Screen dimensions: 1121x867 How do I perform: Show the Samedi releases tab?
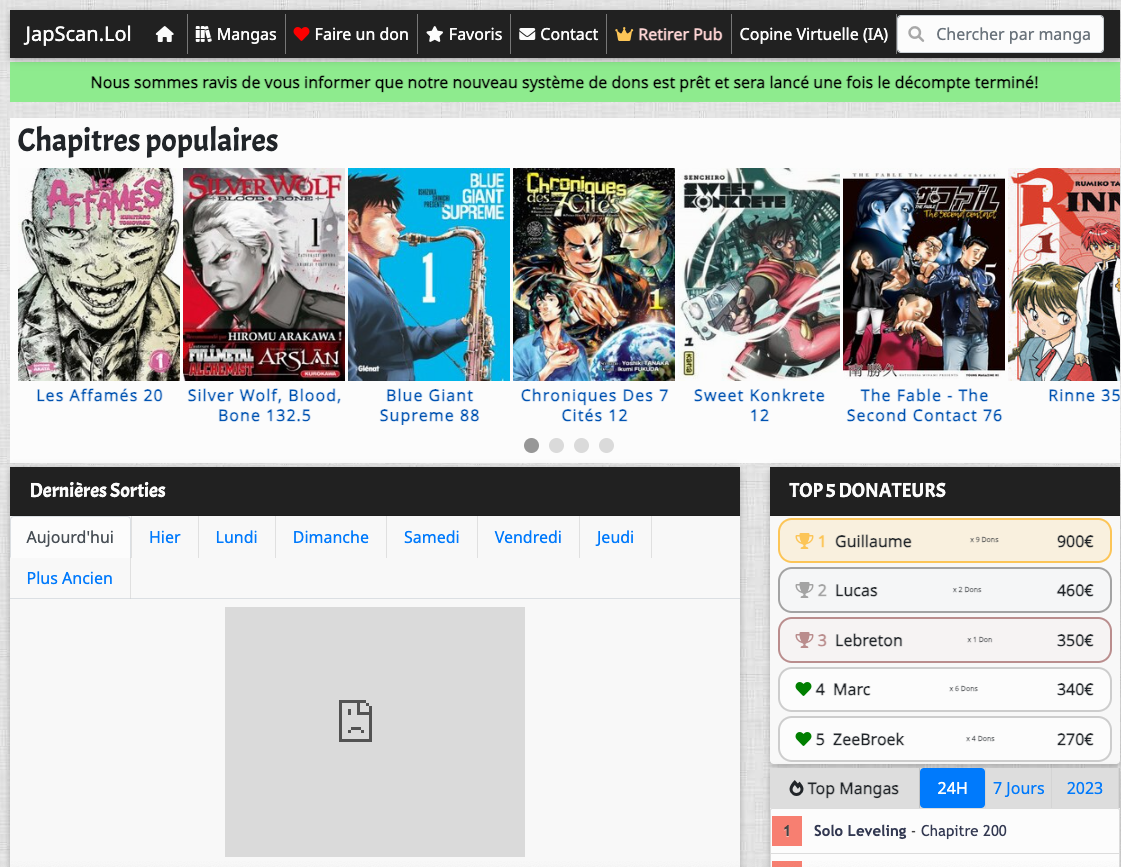point(431,537)
